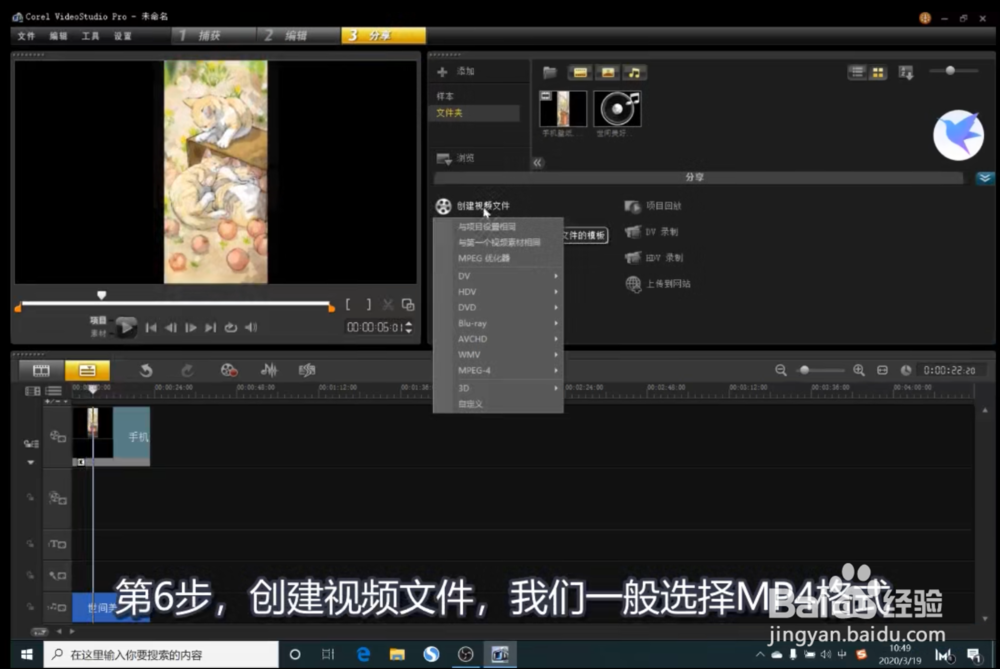1000x669 pixels.
Task: Open the Record/Capture option icon
Action: (x=229, y=371)
